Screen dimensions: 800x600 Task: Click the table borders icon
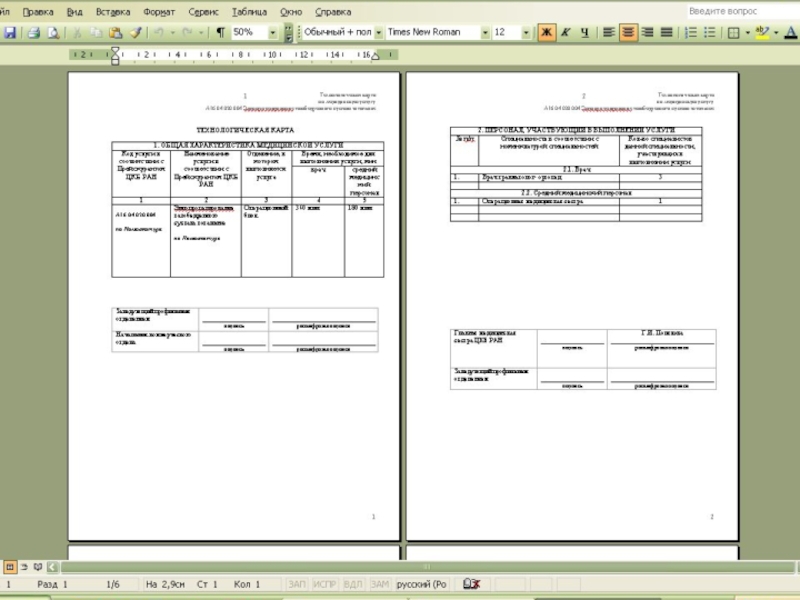pos(733,33)
